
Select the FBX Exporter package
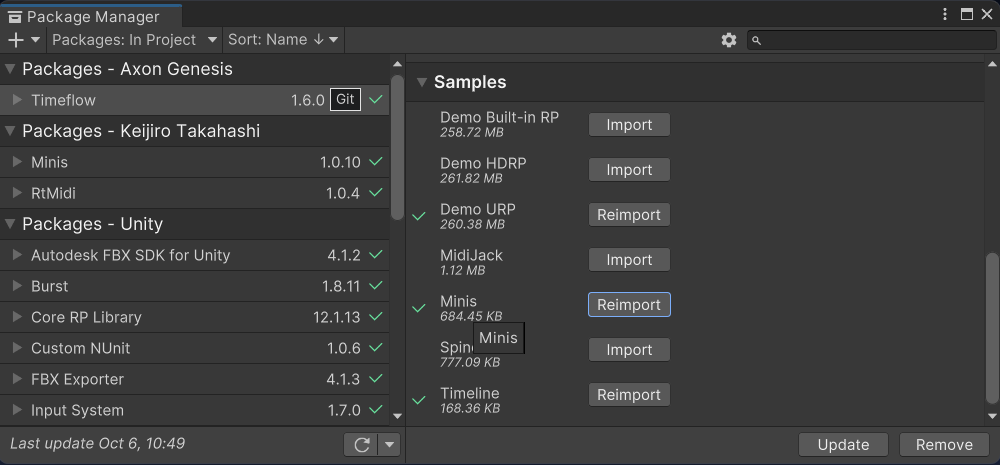pyautogui.click(x=195, y=380)
